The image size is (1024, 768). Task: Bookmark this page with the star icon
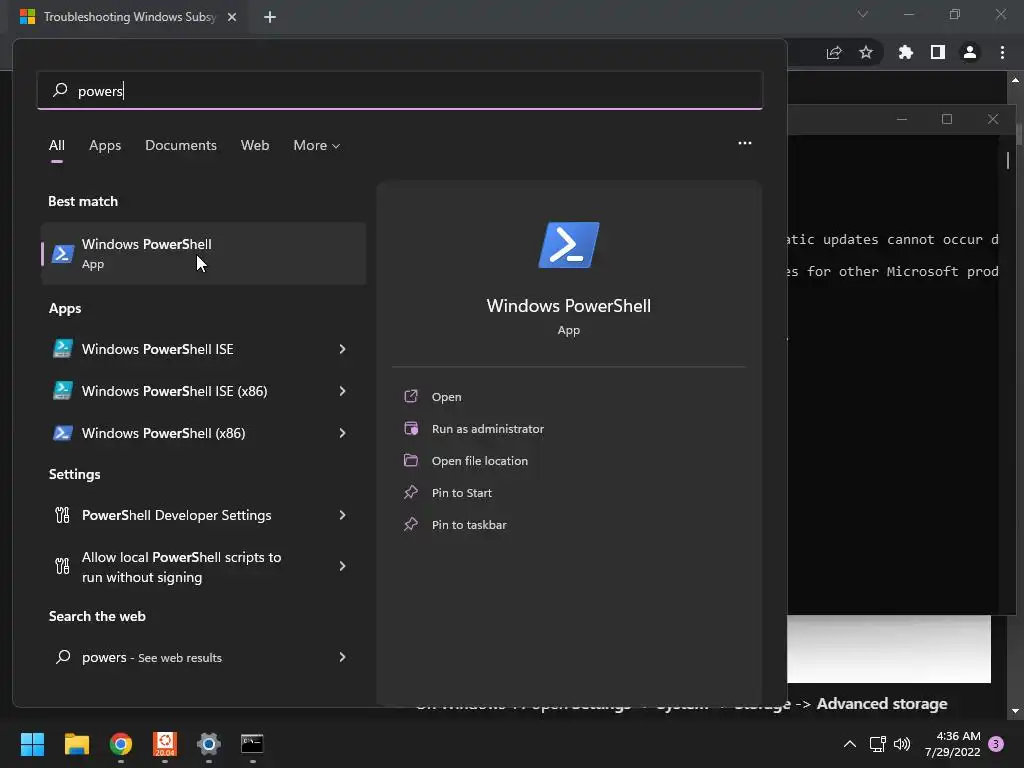(866, 52)
